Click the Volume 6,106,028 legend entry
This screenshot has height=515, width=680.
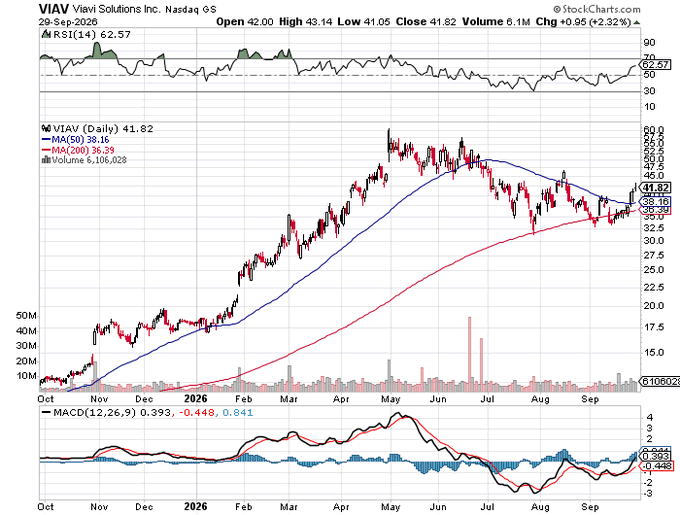[89, 160]
